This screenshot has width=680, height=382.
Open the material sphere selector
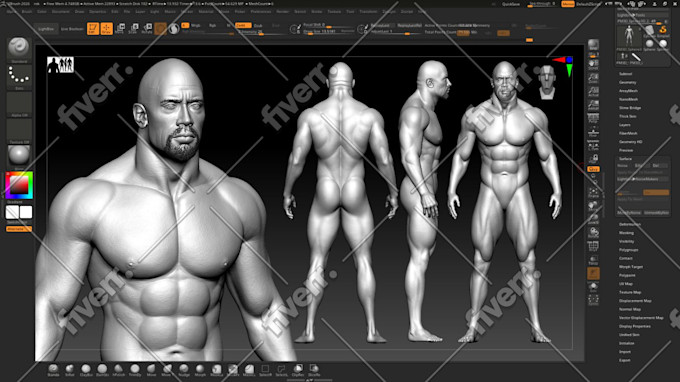pyautogui.click(x=19, y=156)
